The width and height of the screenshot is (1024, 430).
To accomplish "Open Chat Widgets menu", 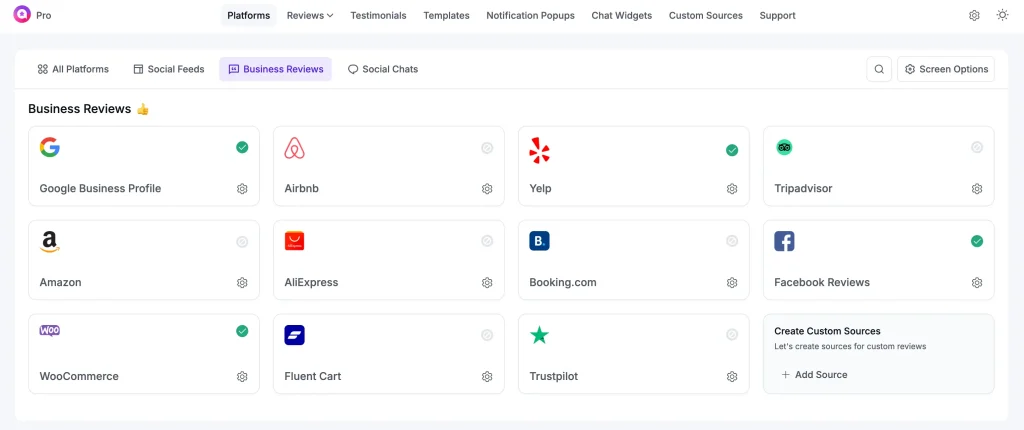I will pos(622,16).
